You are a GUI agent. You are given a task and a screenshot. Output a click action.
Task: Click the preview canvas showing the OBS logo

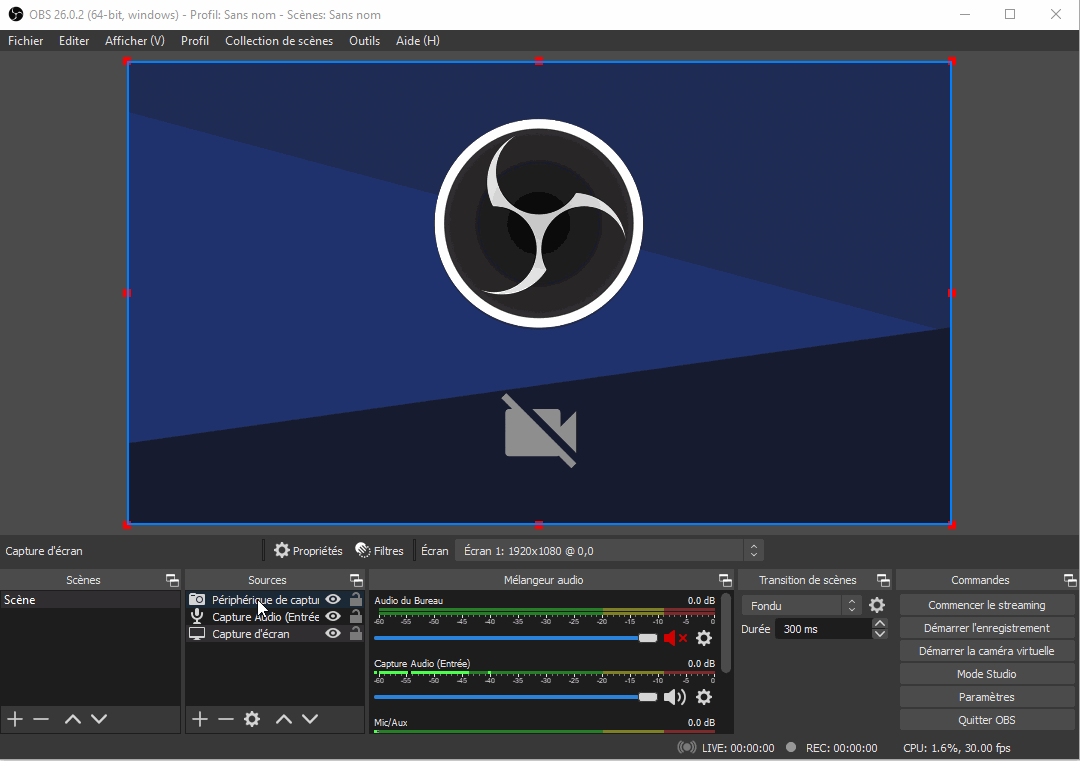(539, 293)
